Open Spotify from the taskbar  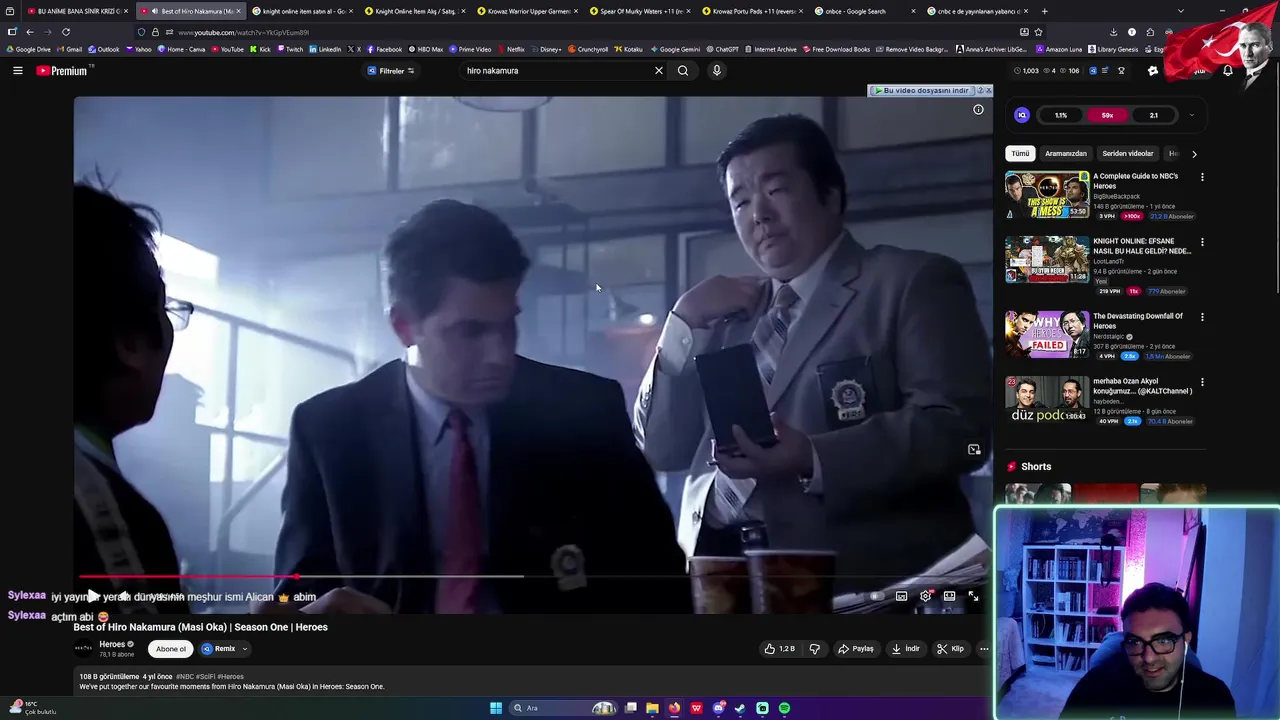(784, 708)
